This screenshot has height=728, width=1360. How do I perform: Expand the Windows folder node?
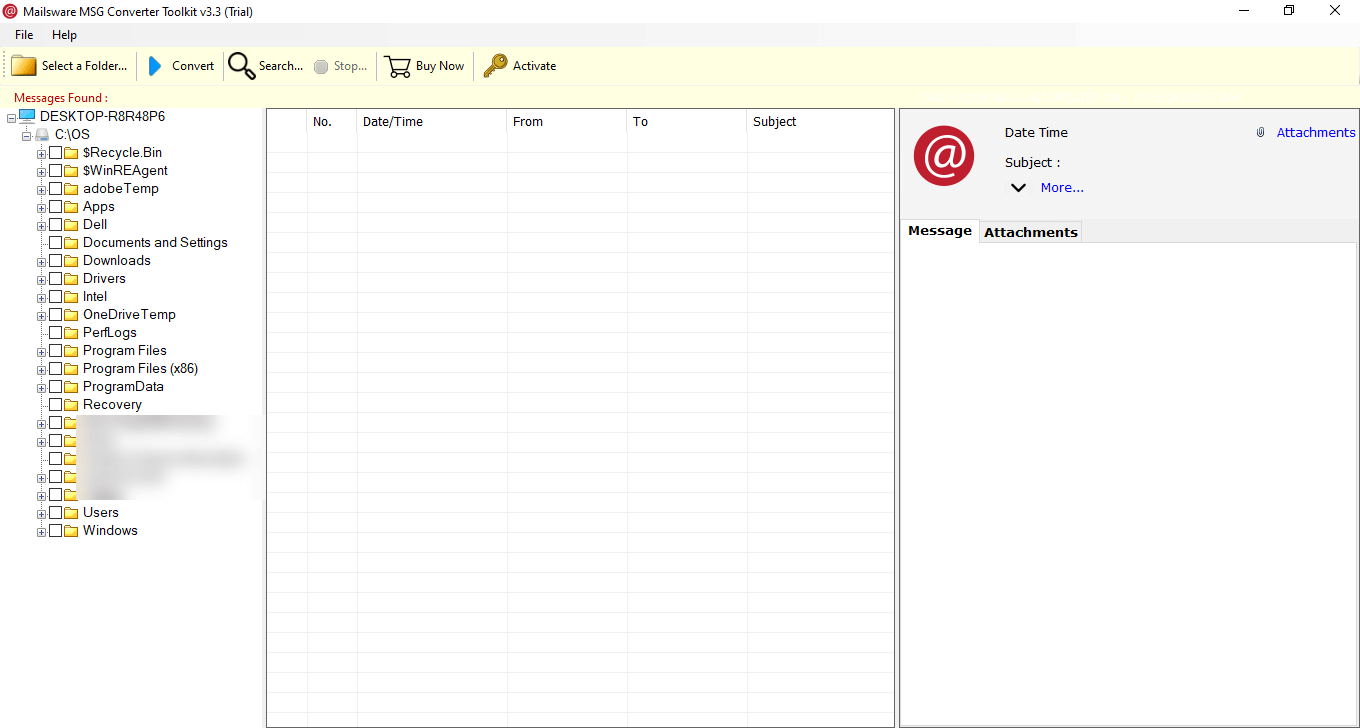pos(42,532)
